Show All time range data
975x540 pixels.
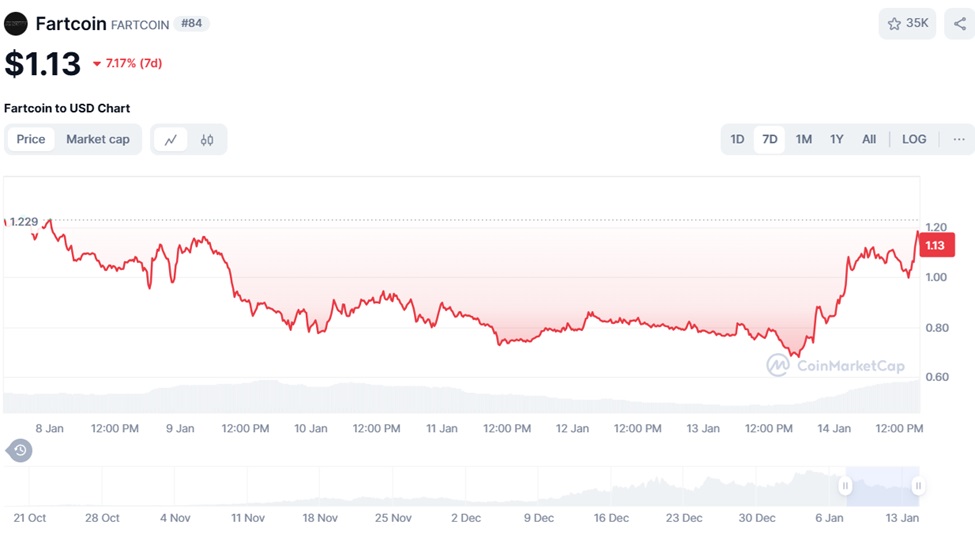click(x=869, y=139)
